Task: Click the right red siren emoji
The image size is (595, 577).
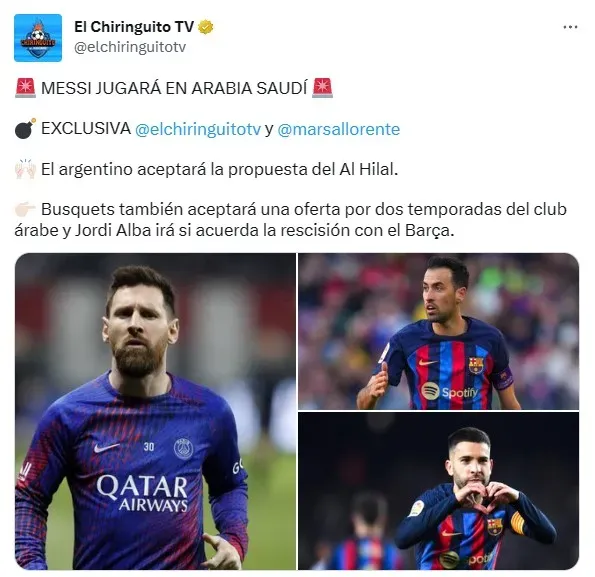Action: pyautogui.click(x=322, y=88)
